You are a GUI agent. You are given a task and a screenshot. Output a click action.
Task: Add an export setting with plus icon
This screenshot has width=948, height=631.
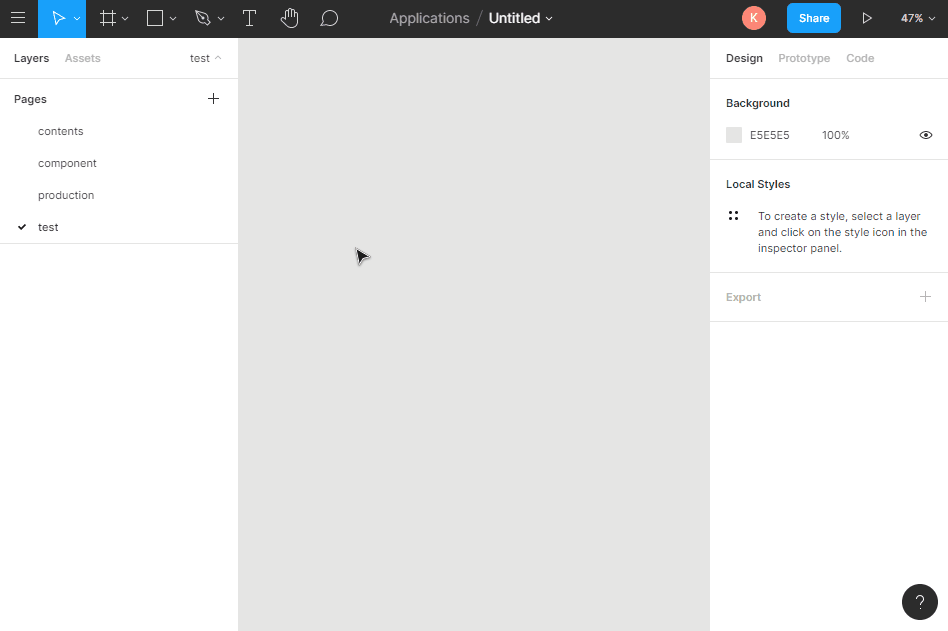925,296
